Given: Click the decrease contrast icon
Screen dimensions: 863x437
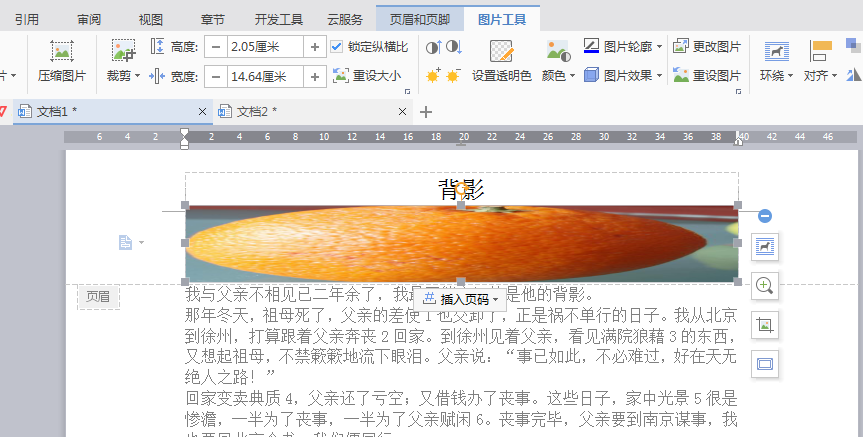Looking at the screenshot, I should pos(454,47).
